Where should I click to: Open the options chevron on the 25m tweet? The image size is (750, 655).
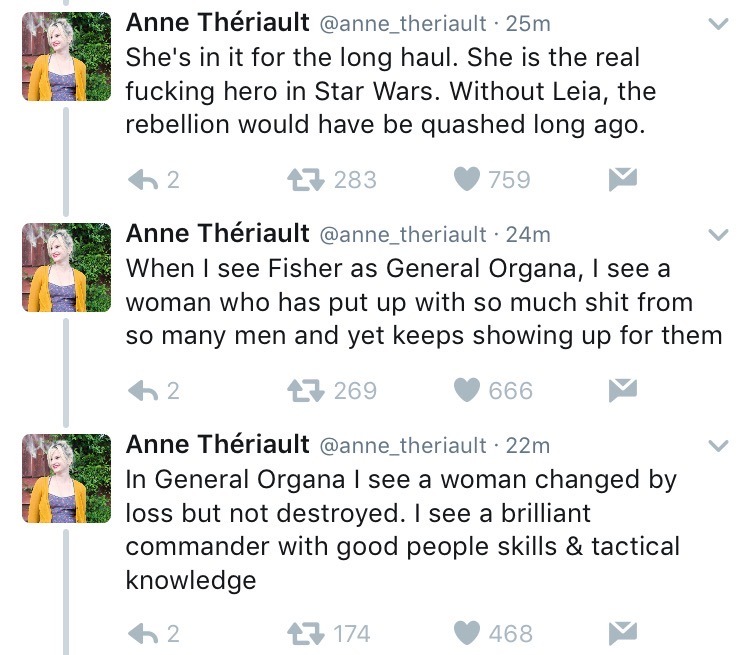717,25
